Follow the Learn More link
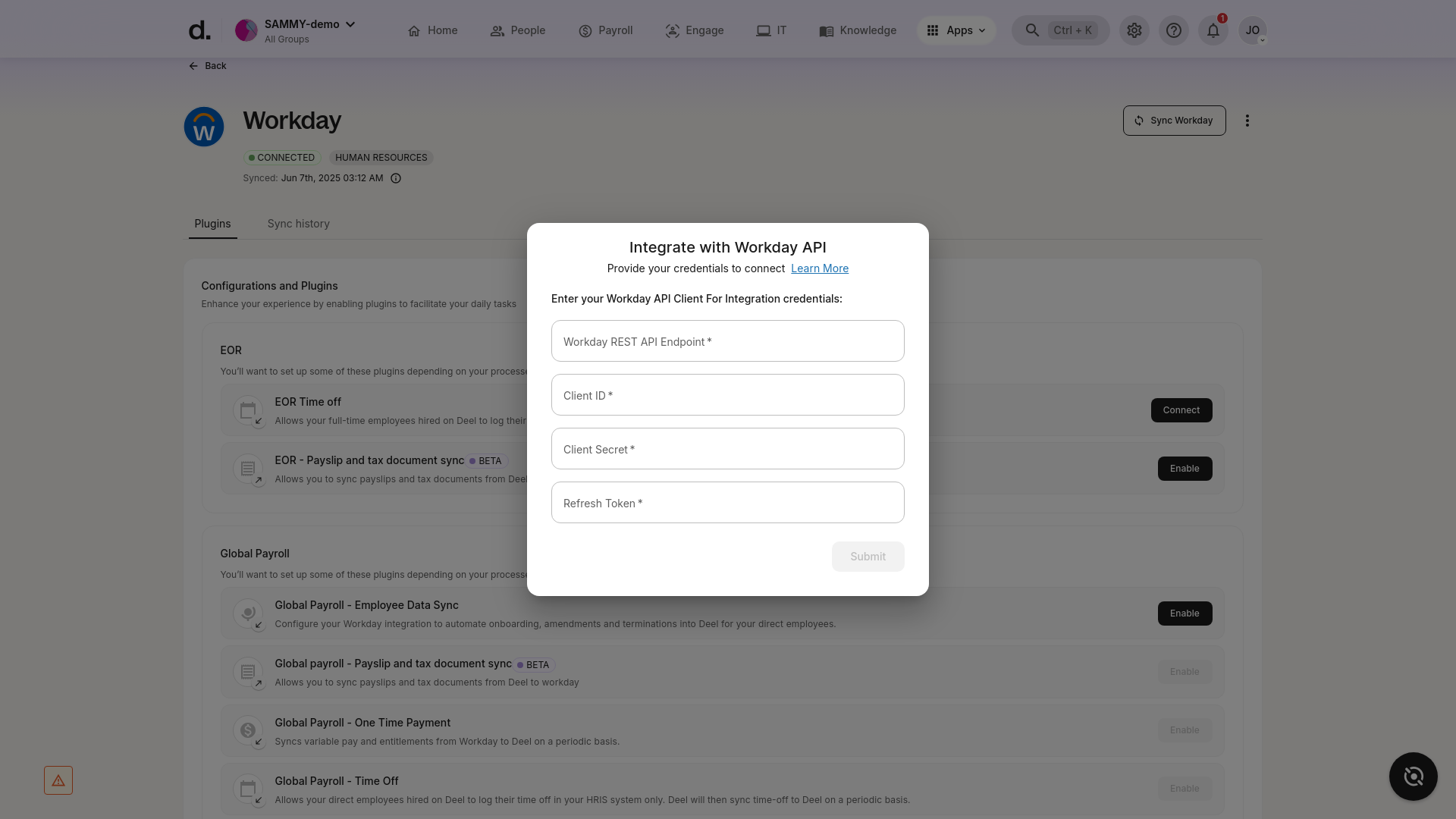 click(820, 268)
